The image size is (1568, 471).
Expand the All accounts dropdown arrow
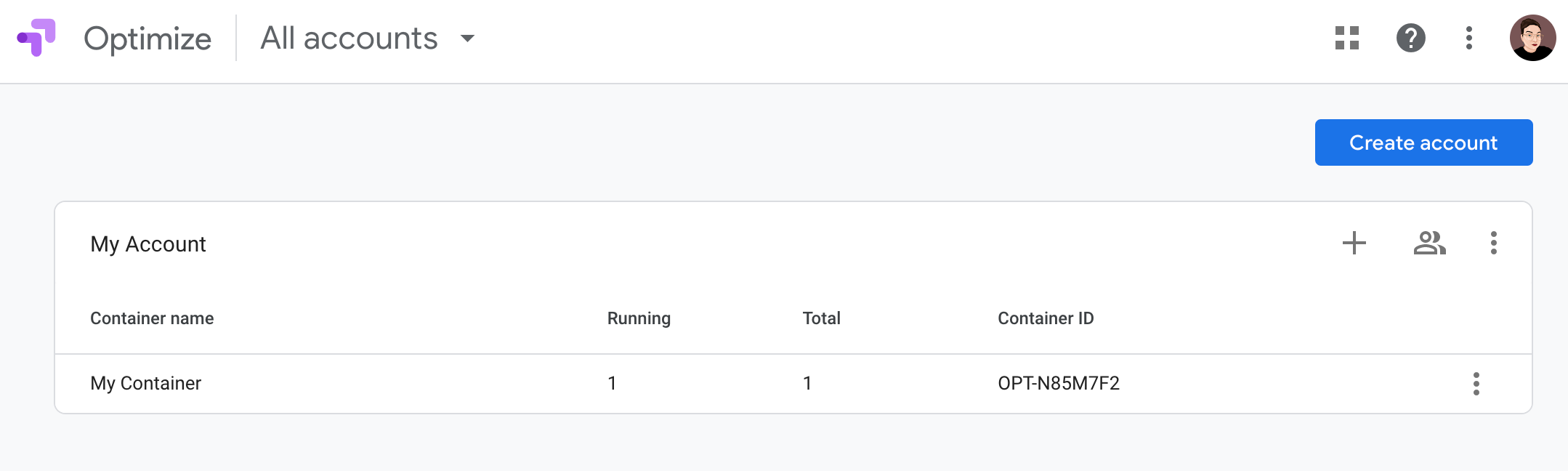(x=467, y=39)
